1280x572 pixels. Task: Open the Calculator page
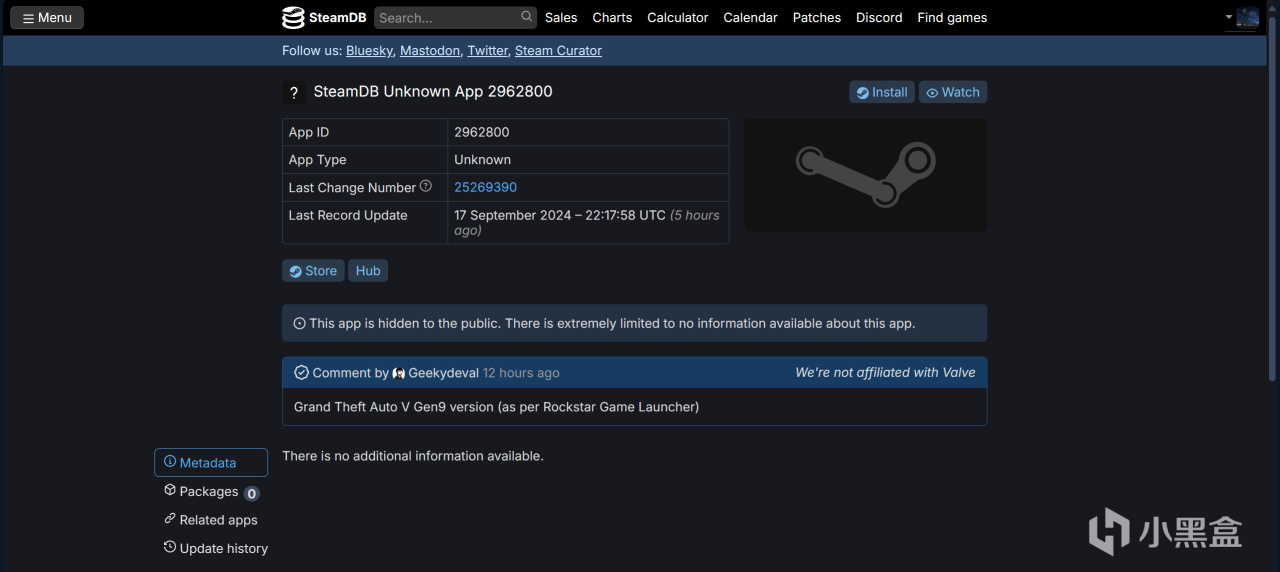677,17
